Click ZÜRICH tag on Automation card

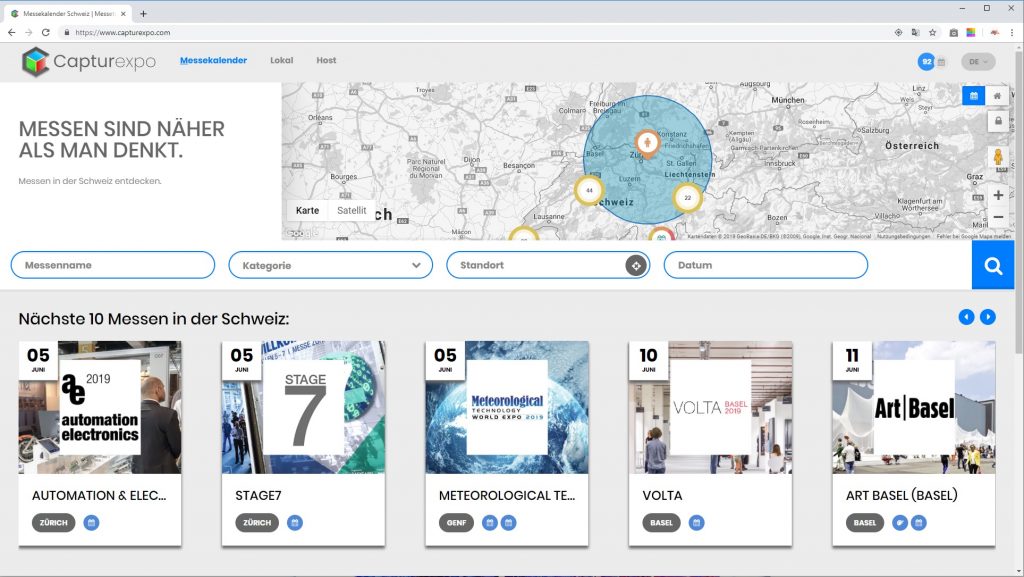pyautogui.click(x=54, y=523)
